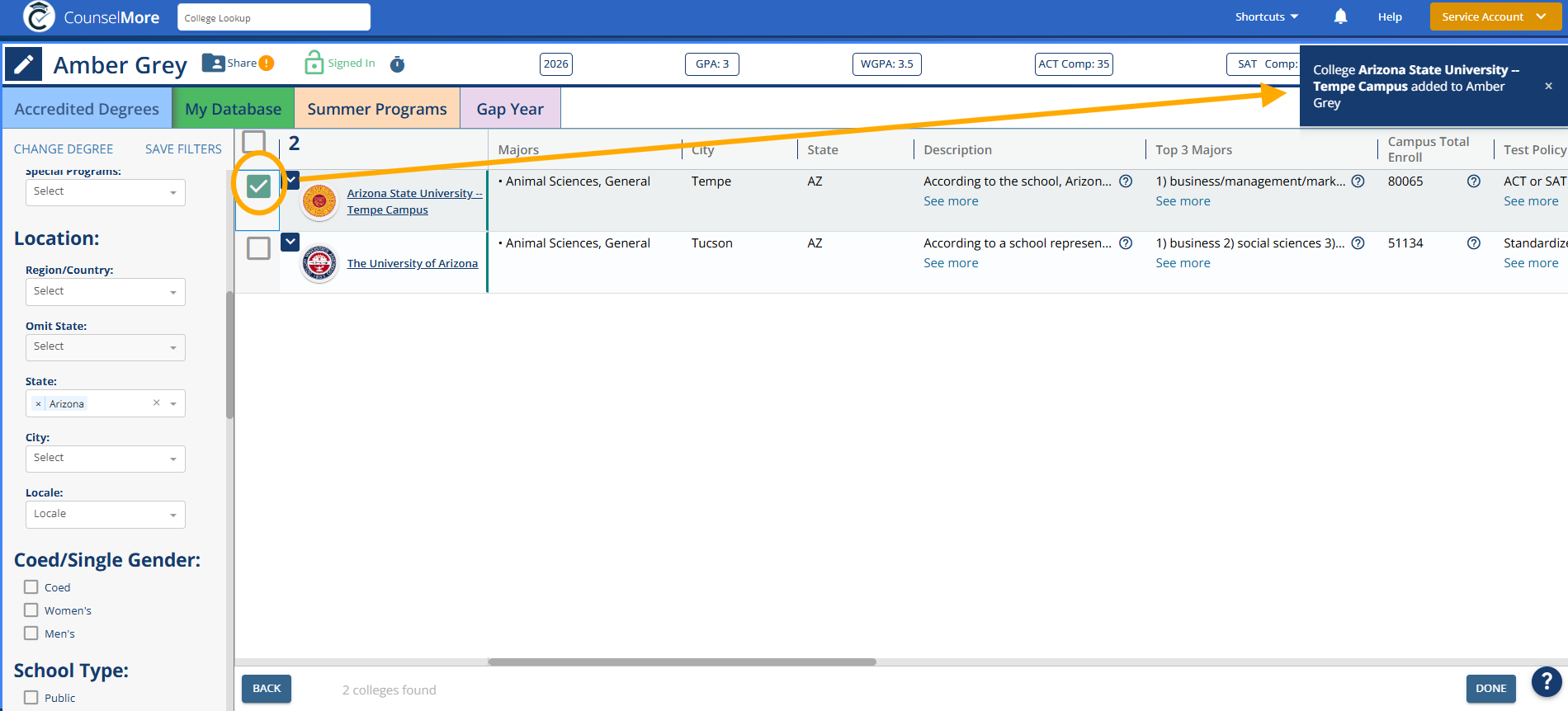Click the DONE button

pos(1490,689)
